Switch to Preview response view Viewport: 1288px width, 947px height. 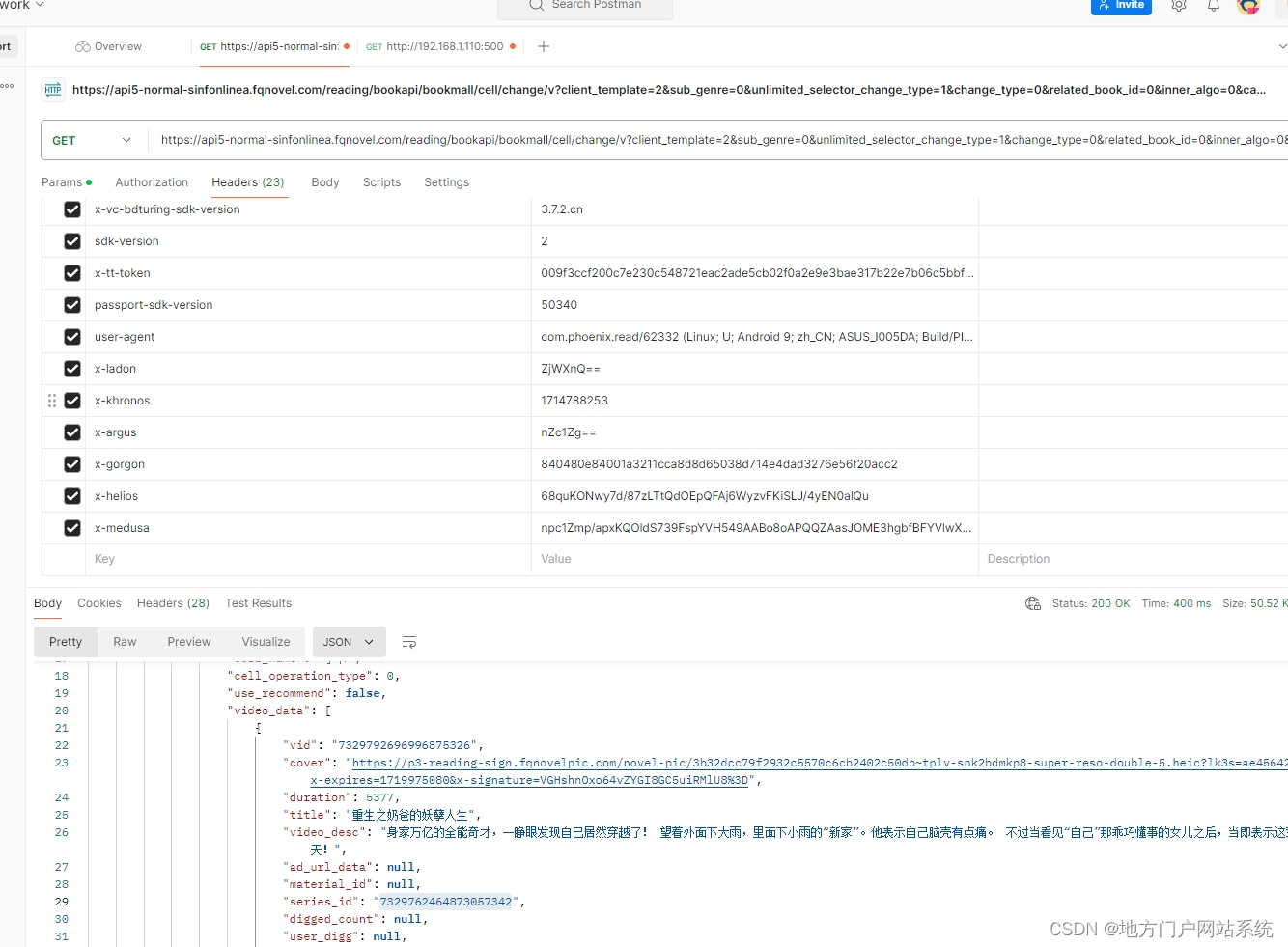188,642
